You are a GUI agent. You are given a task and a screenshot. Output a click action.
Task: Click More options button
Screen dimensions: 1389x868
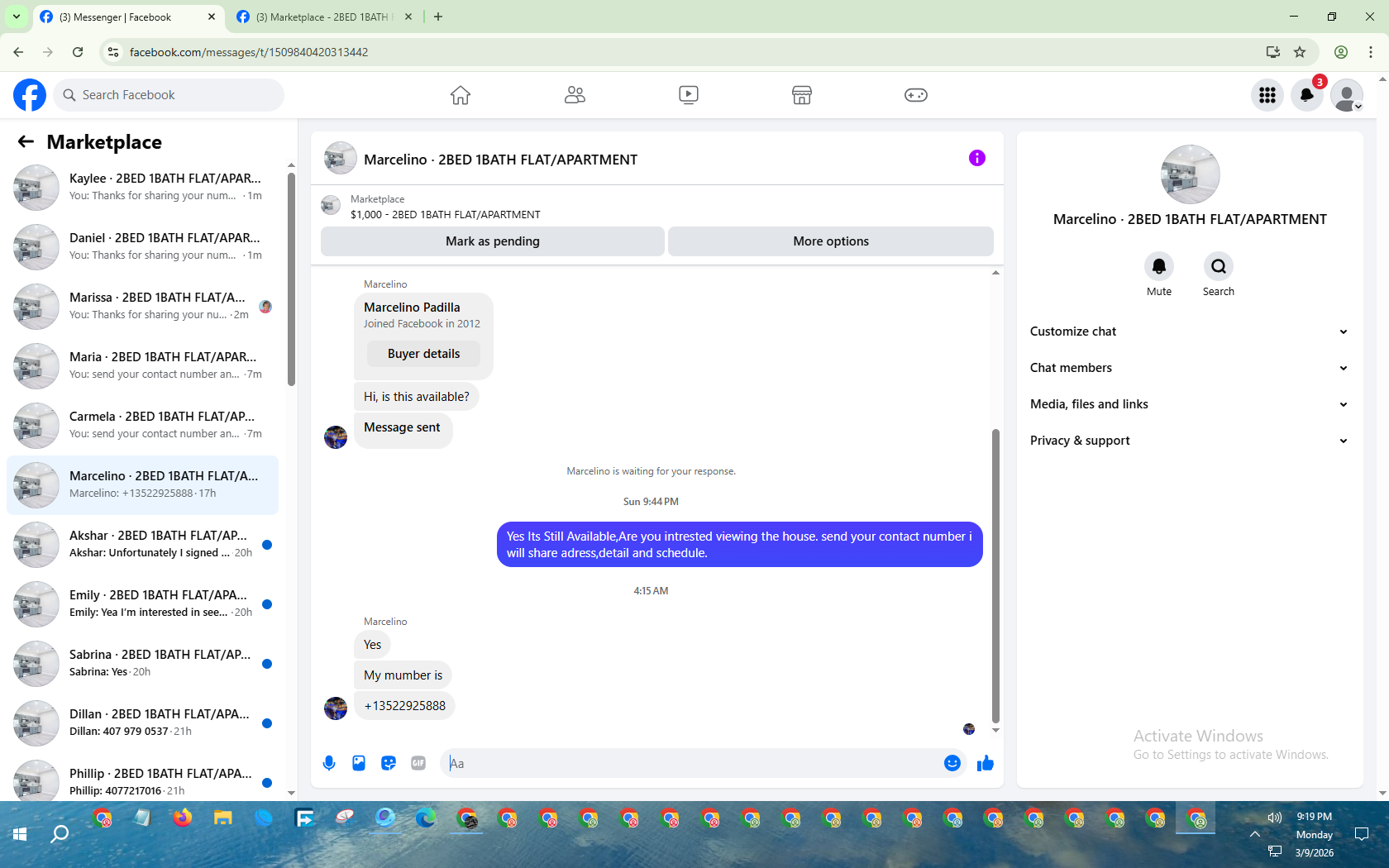(x=831, y=241)
